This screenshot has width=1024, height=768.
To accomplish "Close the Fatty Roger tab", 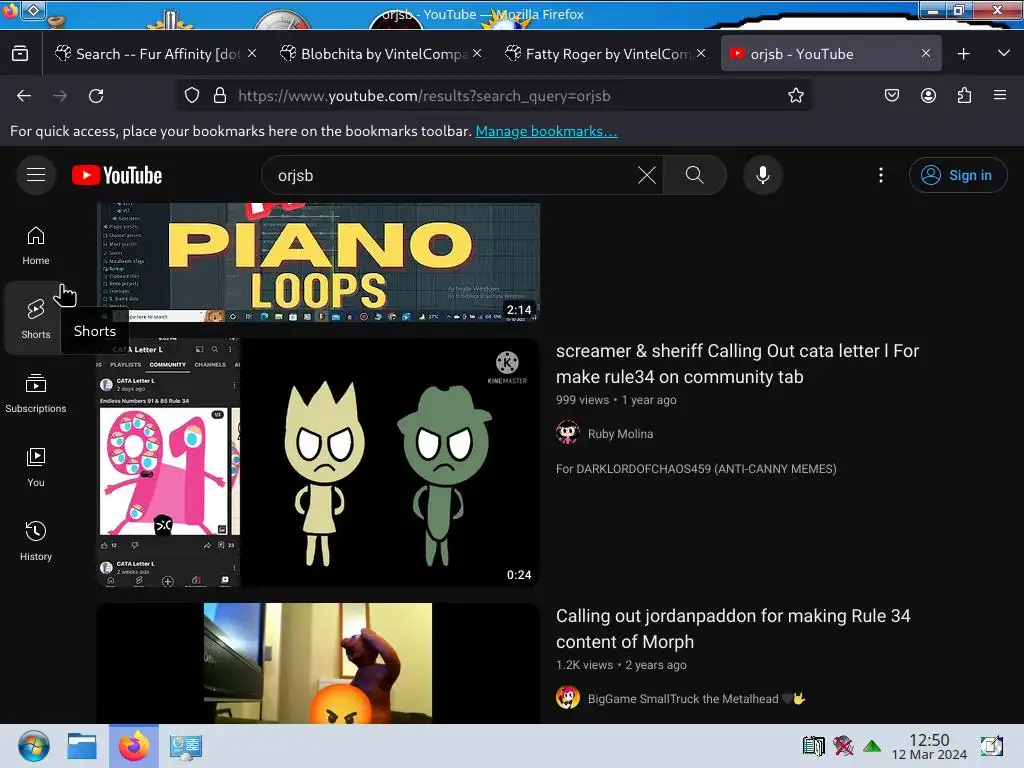I will pos(701,53).
